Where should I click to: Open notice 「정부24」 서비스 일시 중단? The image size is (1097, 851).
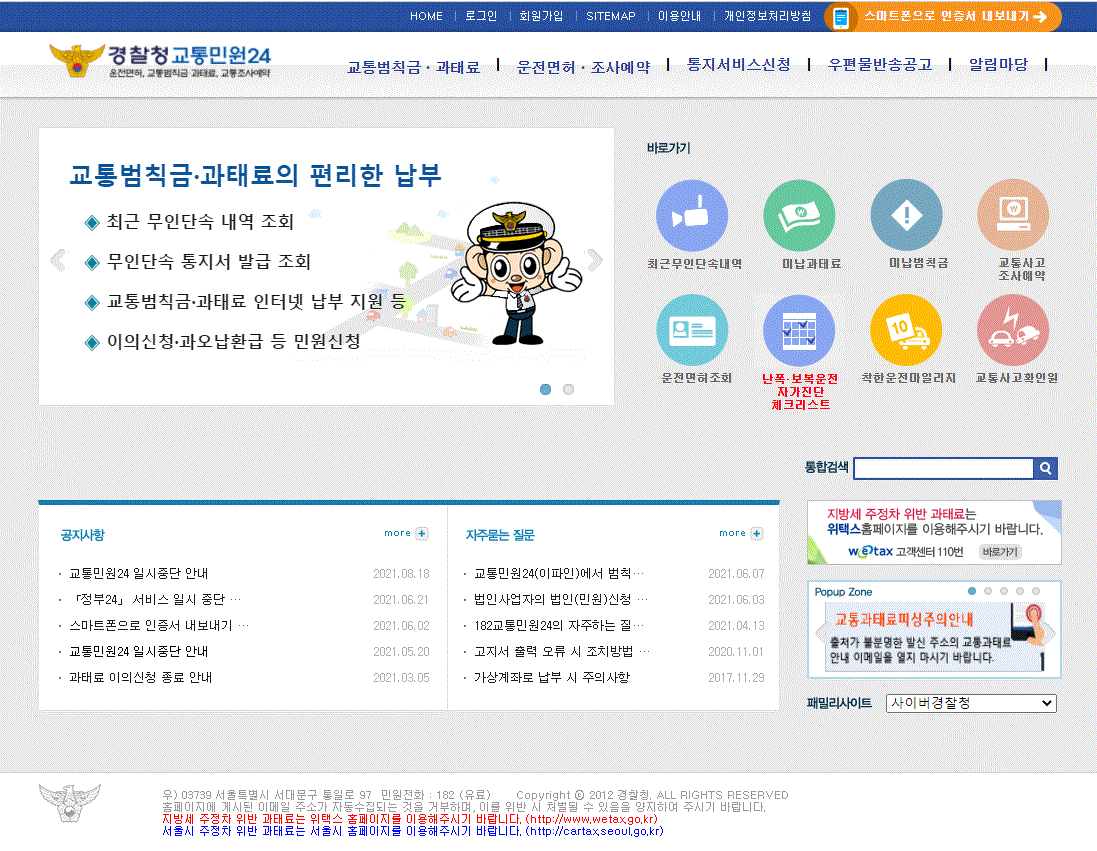[156, 600]
